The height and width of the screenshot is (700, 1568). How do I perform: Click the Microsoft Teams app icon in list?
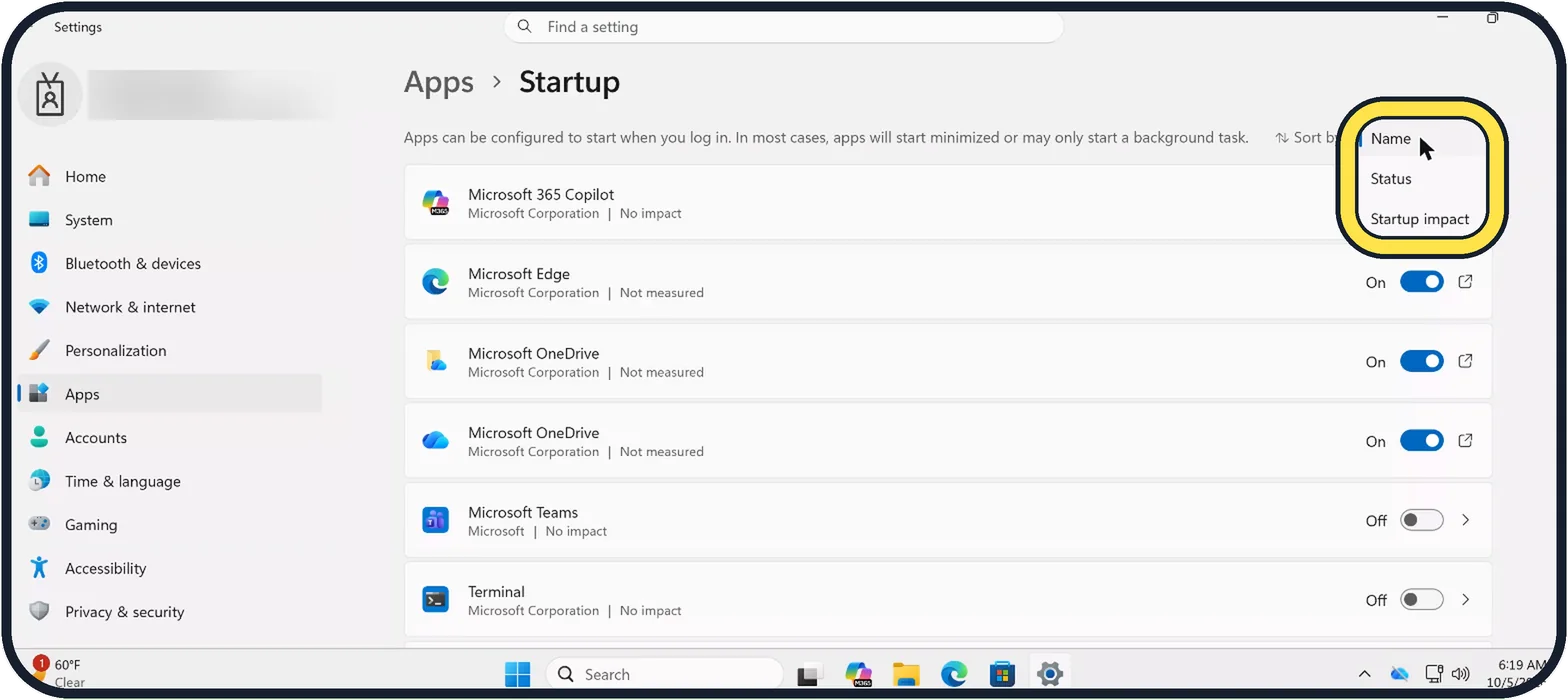pos(435,520)
